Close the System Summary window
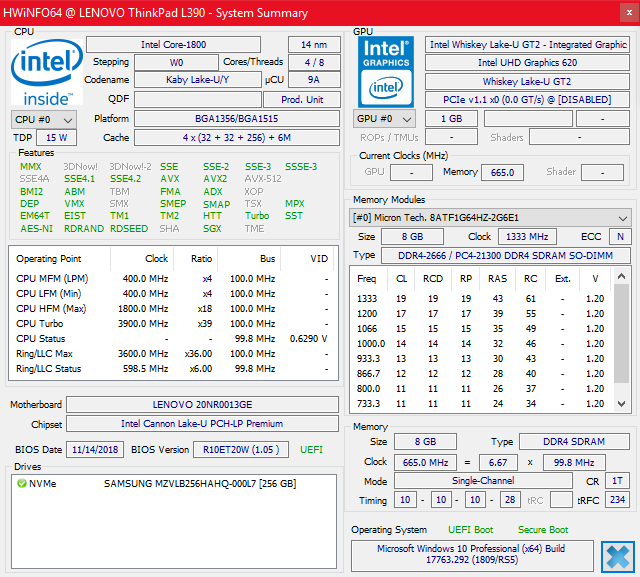 click(x=629, y=13)
